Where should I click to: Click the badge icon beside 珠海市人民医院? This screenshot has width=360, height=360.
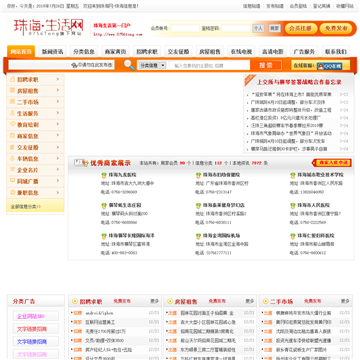click(x=293, y=206)
